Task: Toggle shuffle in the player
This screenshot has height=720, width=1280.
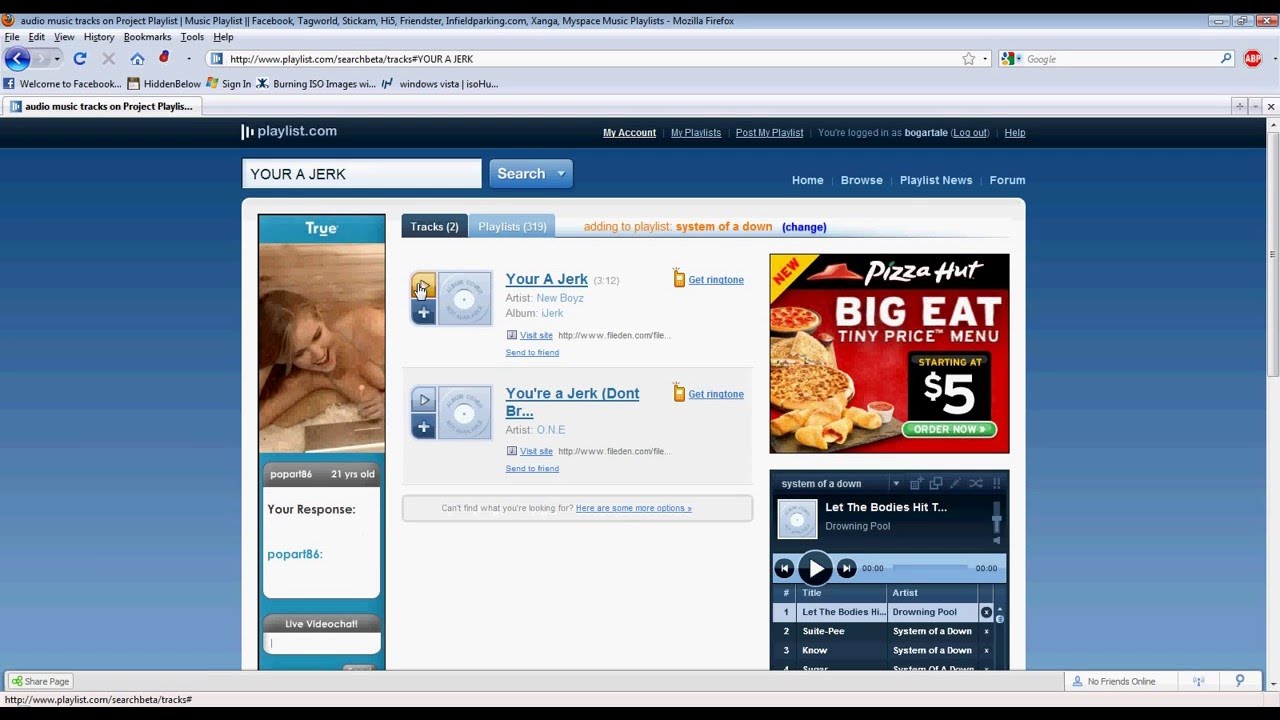Action: coord(976,484)
